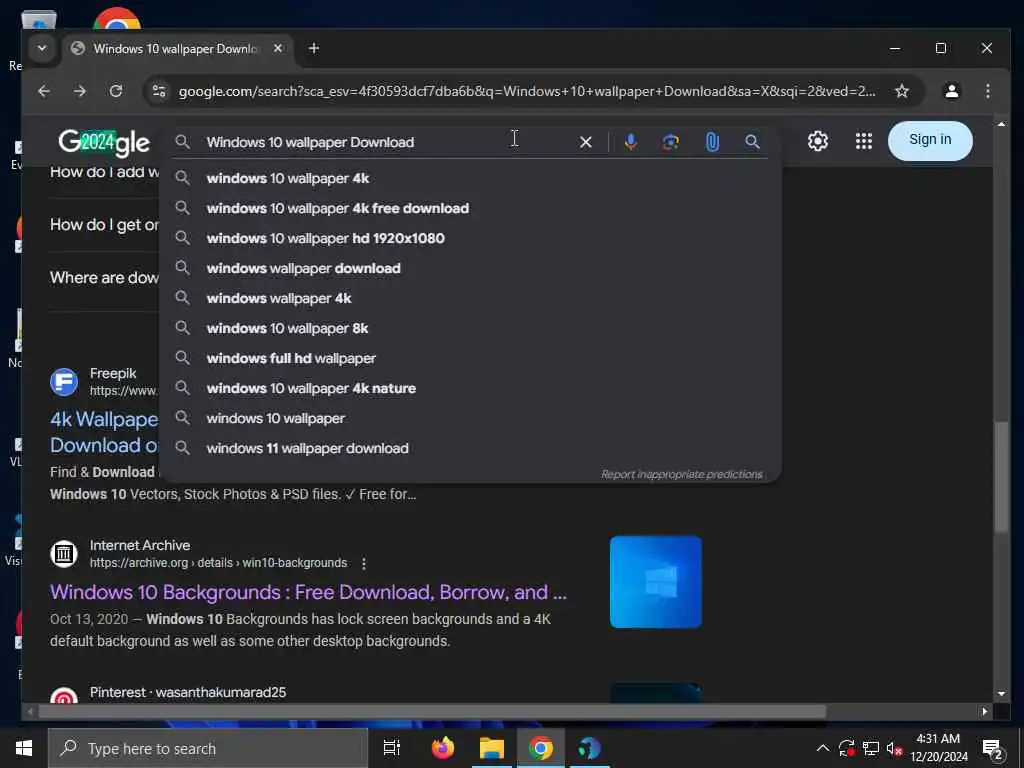The height and width of the screenshot is (768, 1024).
Task: Switch to Chrome on the taskbar
Action: pos(541,748)
